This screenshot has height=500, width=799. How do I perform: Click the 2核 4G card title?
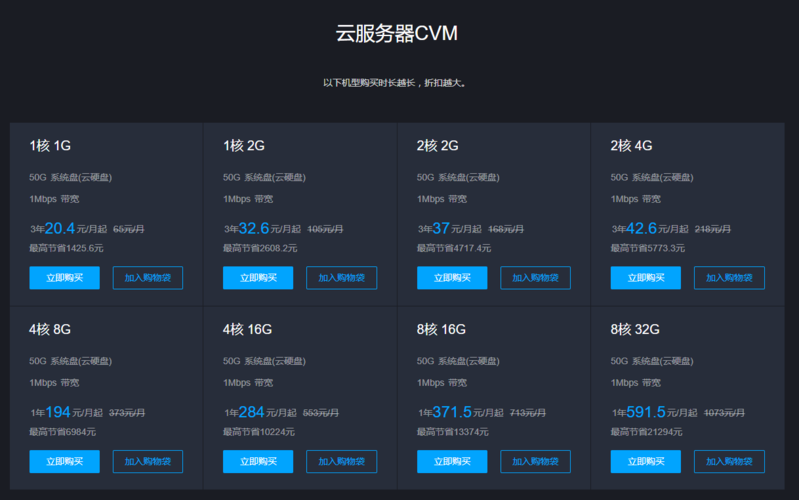point(631,146)
